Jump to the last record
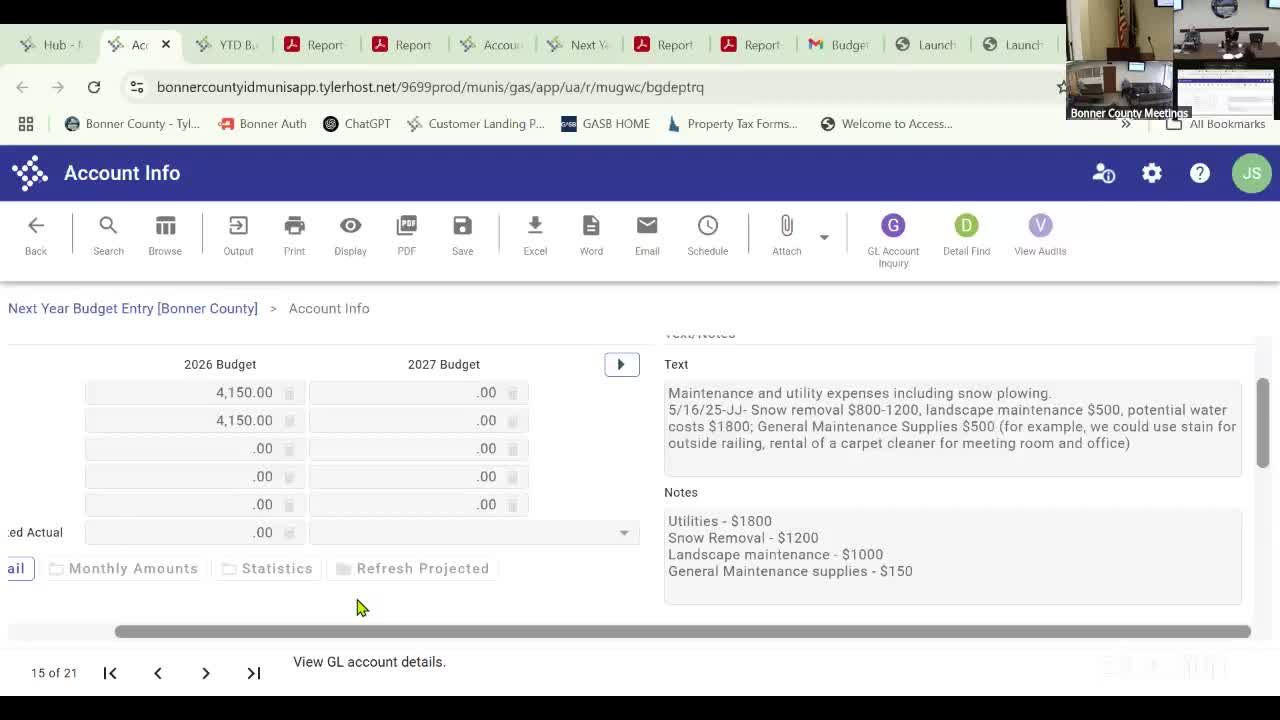This screenshot has width=1280, height=720. pyautogui.click(x=254, y=673)
